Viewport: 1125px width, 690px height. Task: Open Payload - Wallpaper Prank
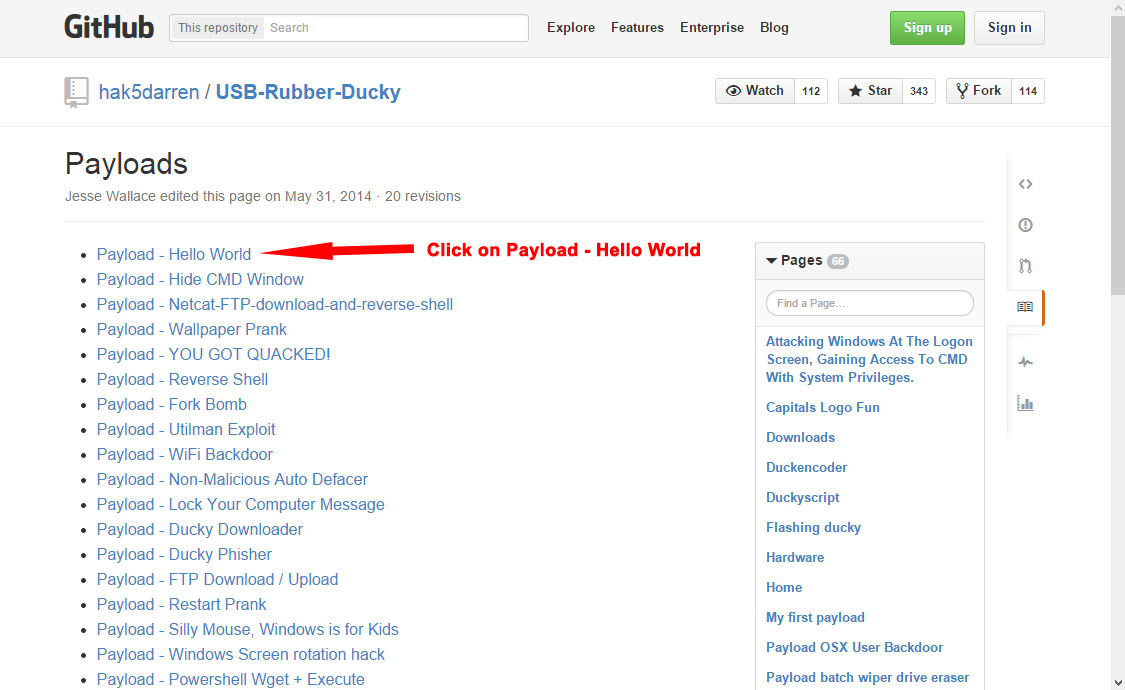(192, 330)
